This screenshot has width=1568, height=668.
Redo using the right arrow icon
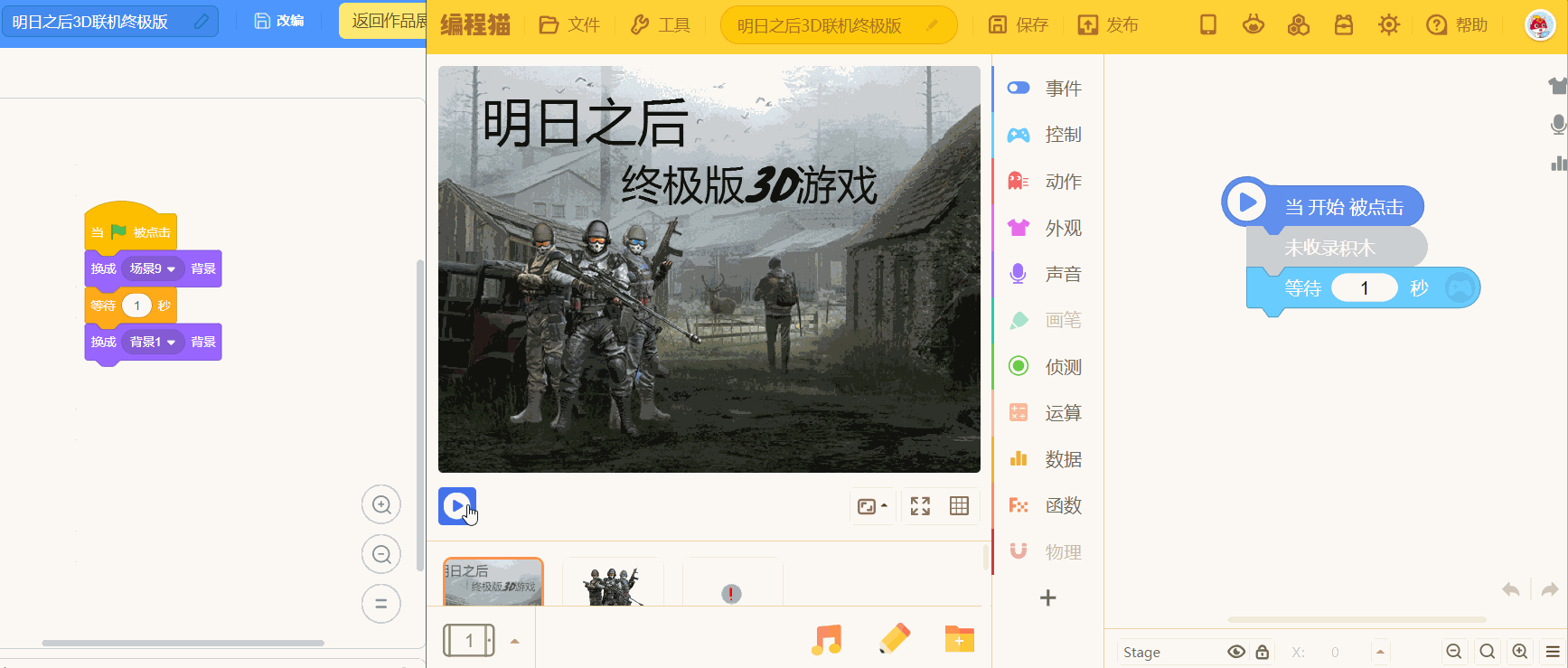[x=1550, y=589]
